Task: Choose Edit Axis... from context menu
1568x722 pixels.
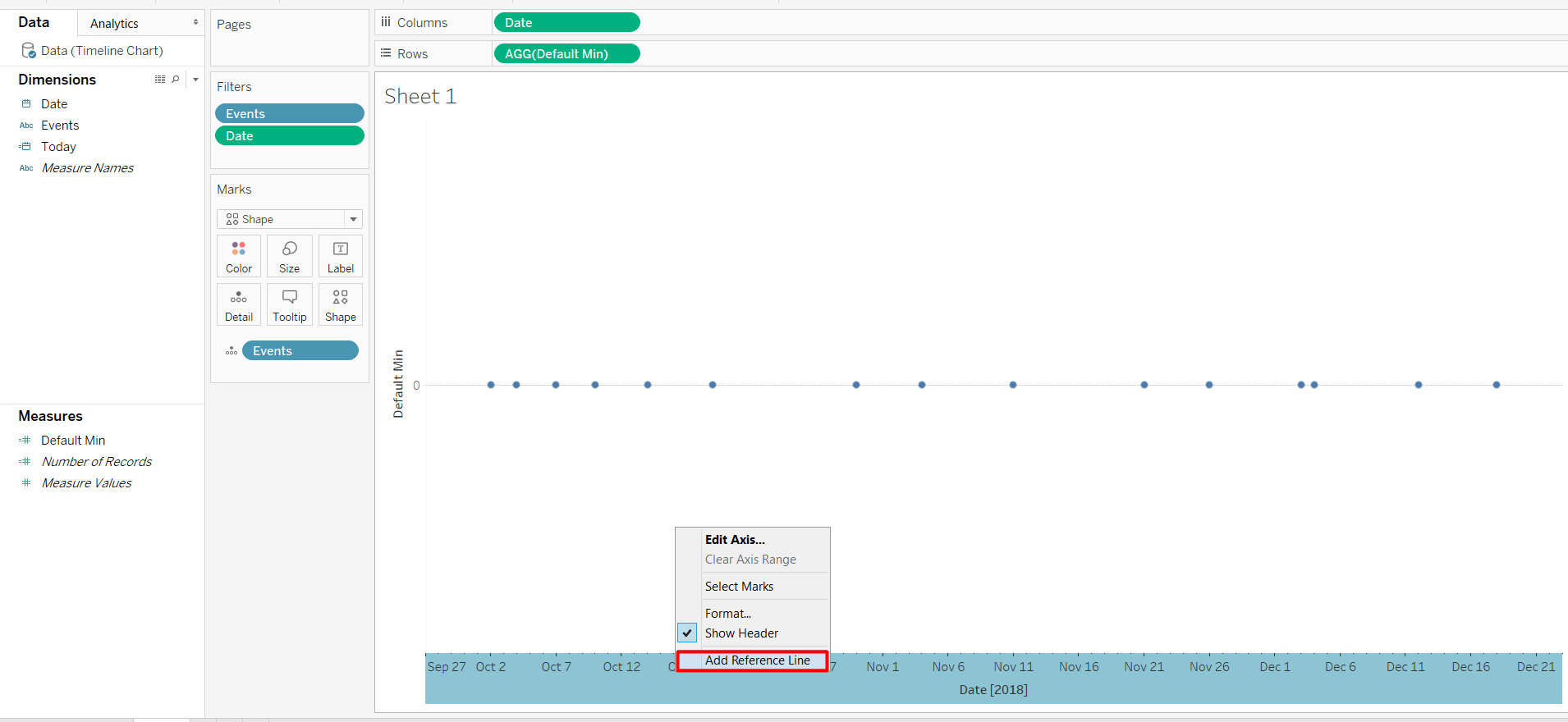Action: click(x=735, y=540)
